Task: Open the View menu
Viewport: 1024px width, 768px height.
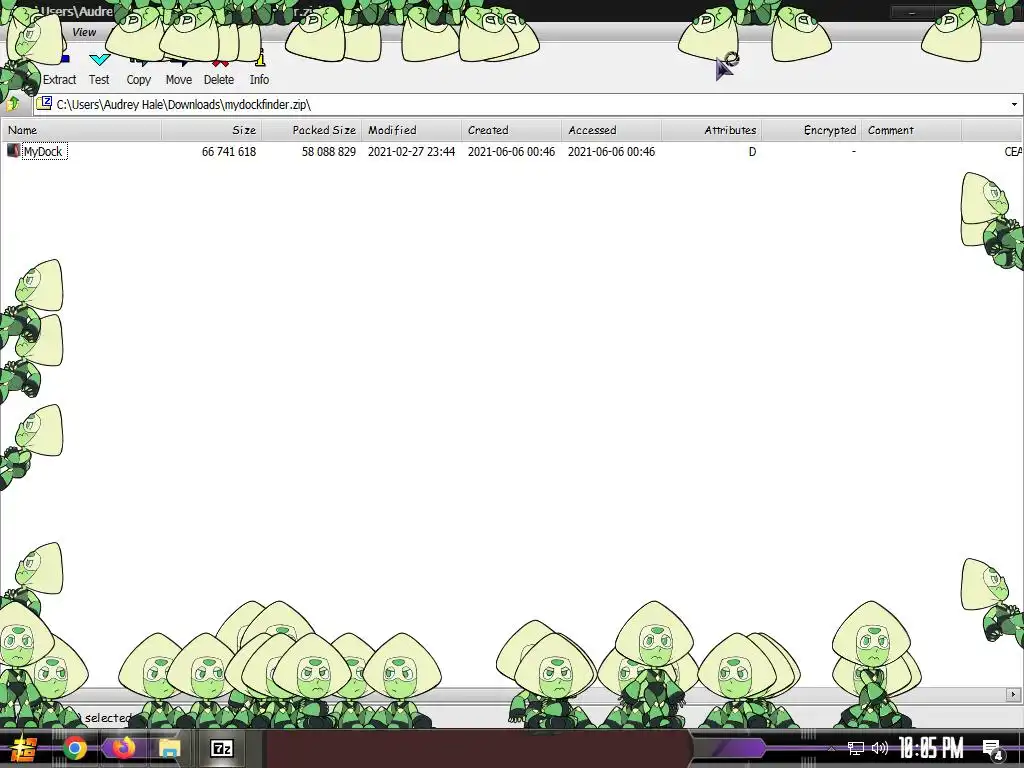Action: pyautogui.click(x=84, y=32)
